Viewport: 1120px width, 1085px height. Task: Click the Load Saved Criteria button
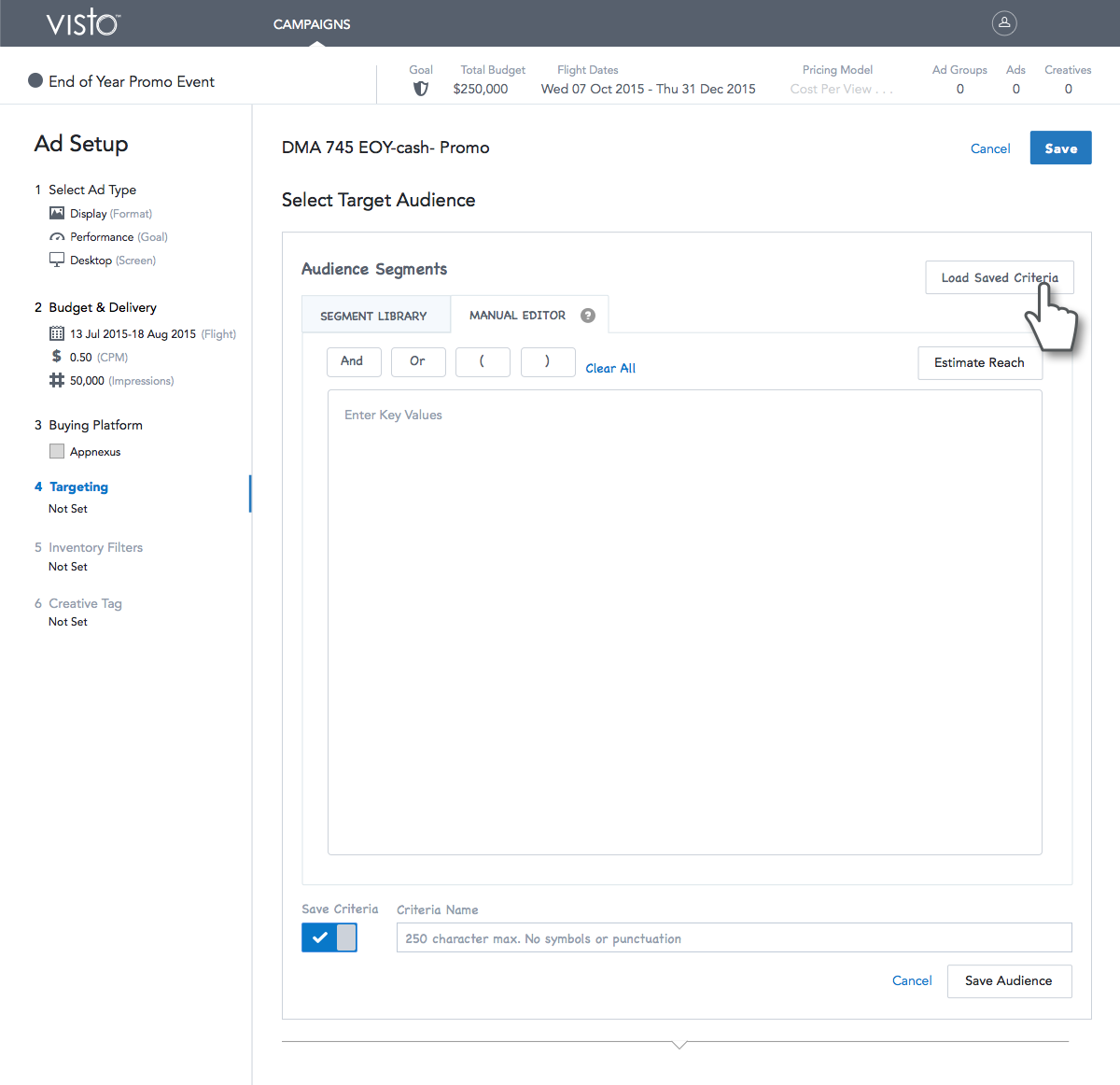pos(999,277)
